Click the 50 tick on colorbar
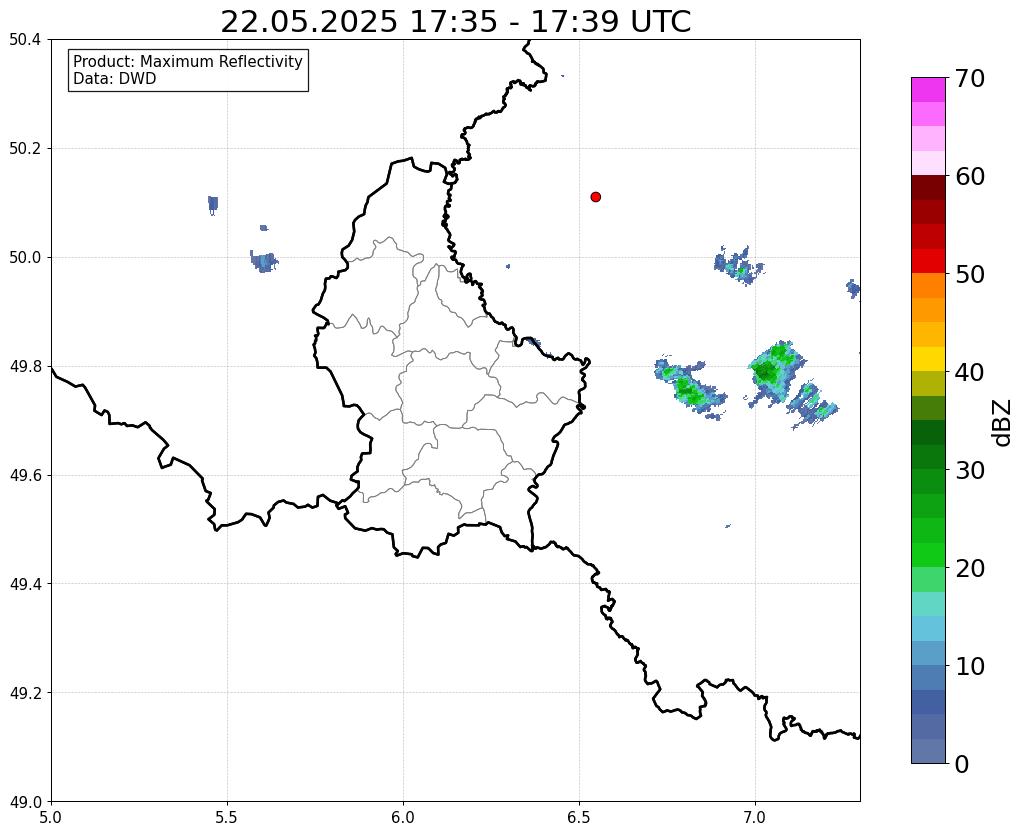The width and height of the screenshot is (1023, 834). [970, 274]
